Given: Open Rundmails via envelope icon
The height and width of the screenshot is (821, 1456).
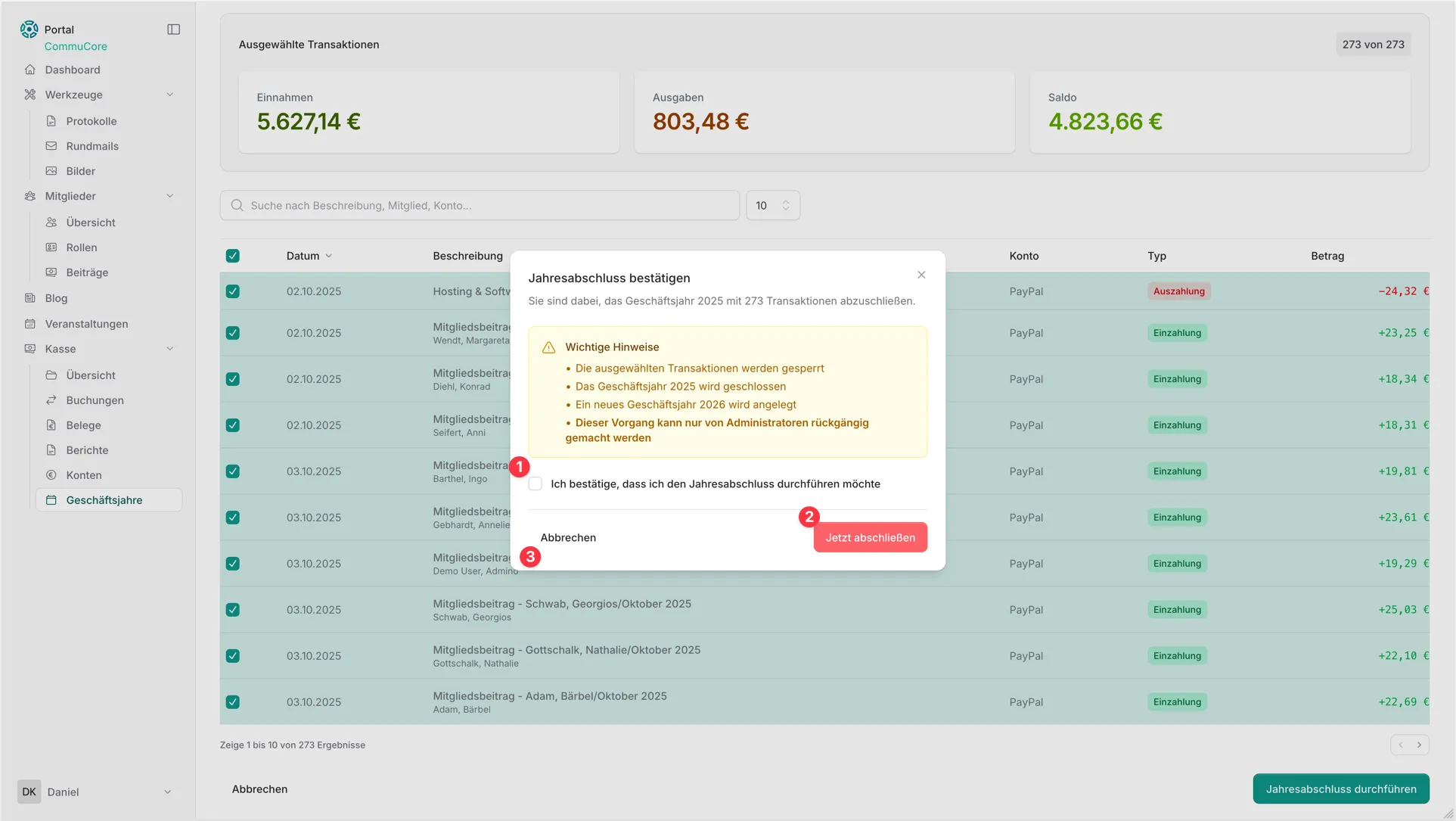Looking at the screenshot, I should click(51, 146).
